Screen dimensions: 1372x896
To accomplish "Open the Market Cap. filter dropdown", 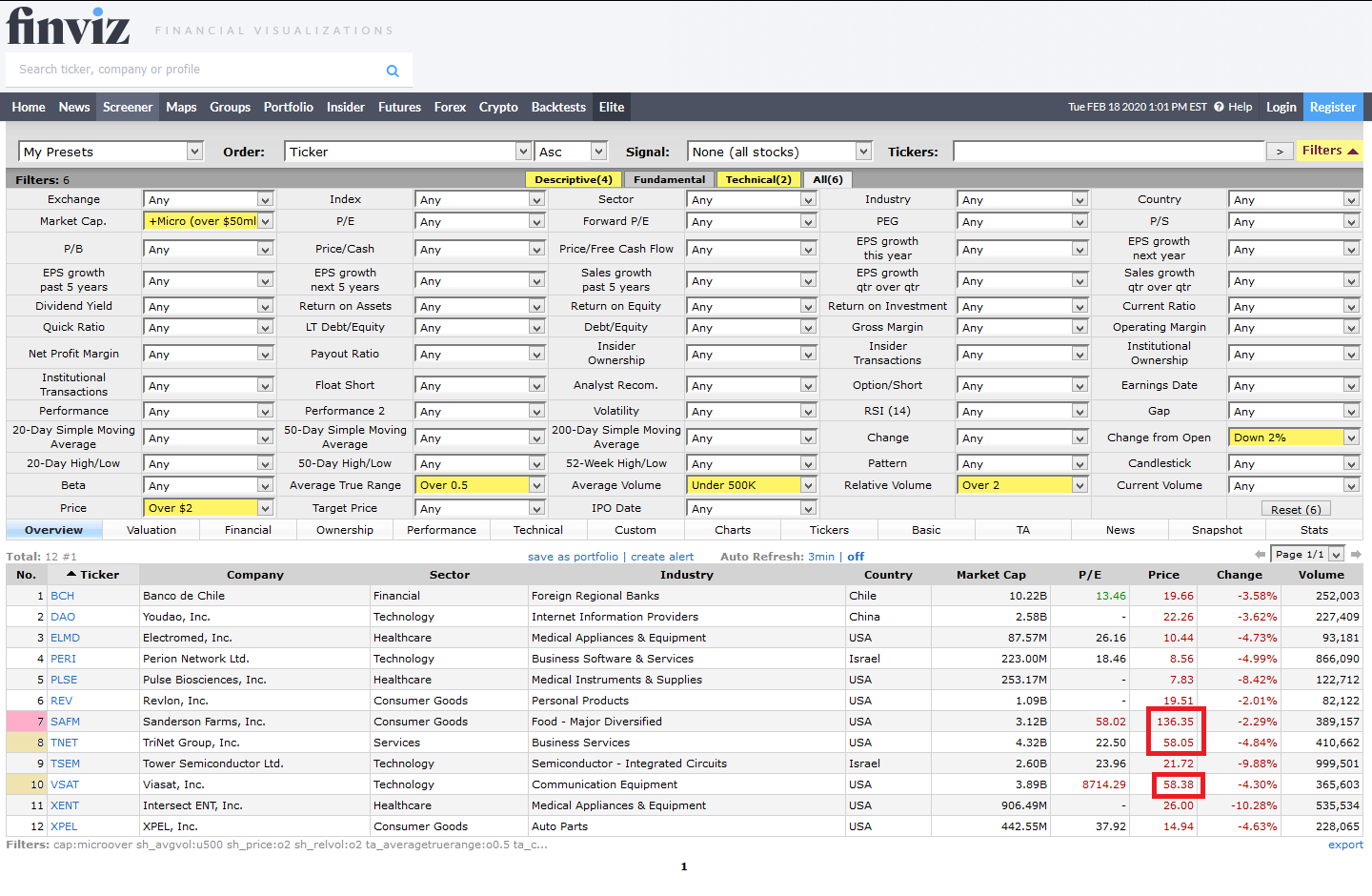I will (x=209, y=221).
